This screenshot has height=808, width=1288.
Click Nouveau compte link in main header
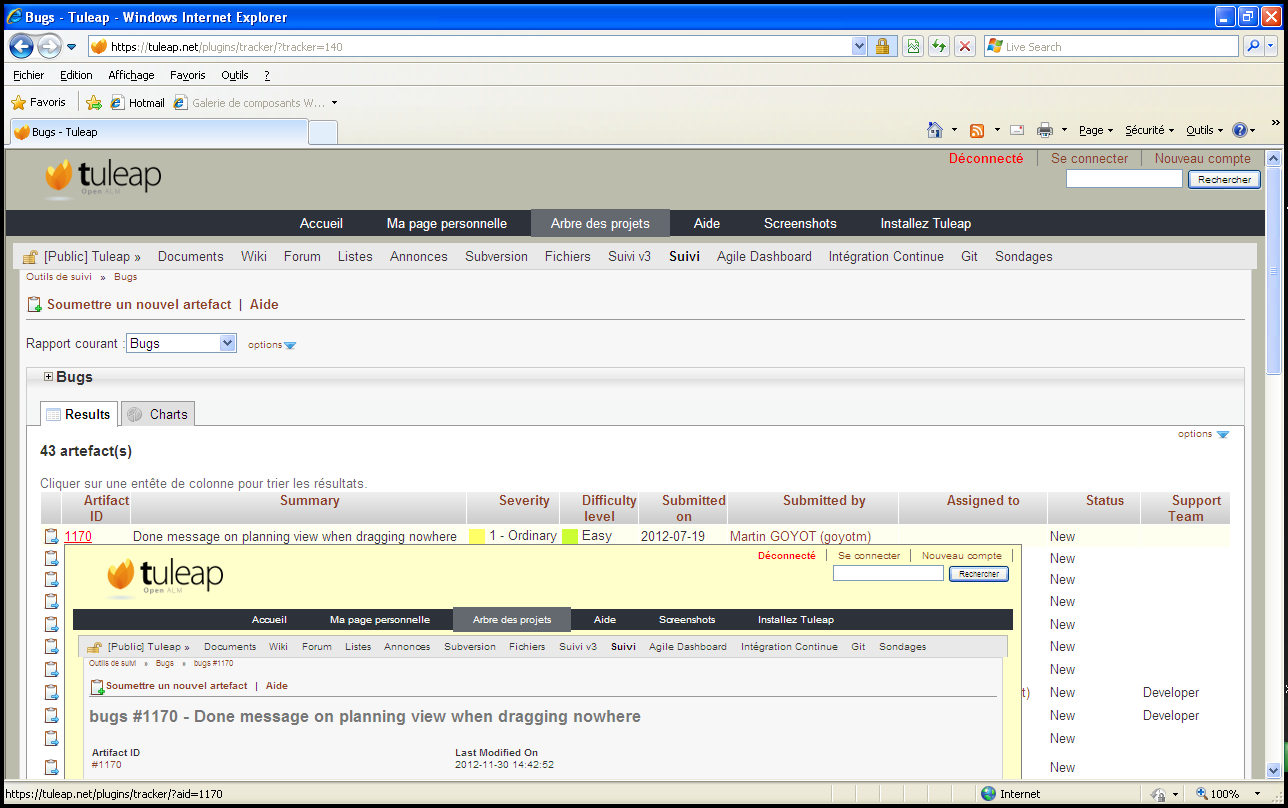coord(1202,158)
